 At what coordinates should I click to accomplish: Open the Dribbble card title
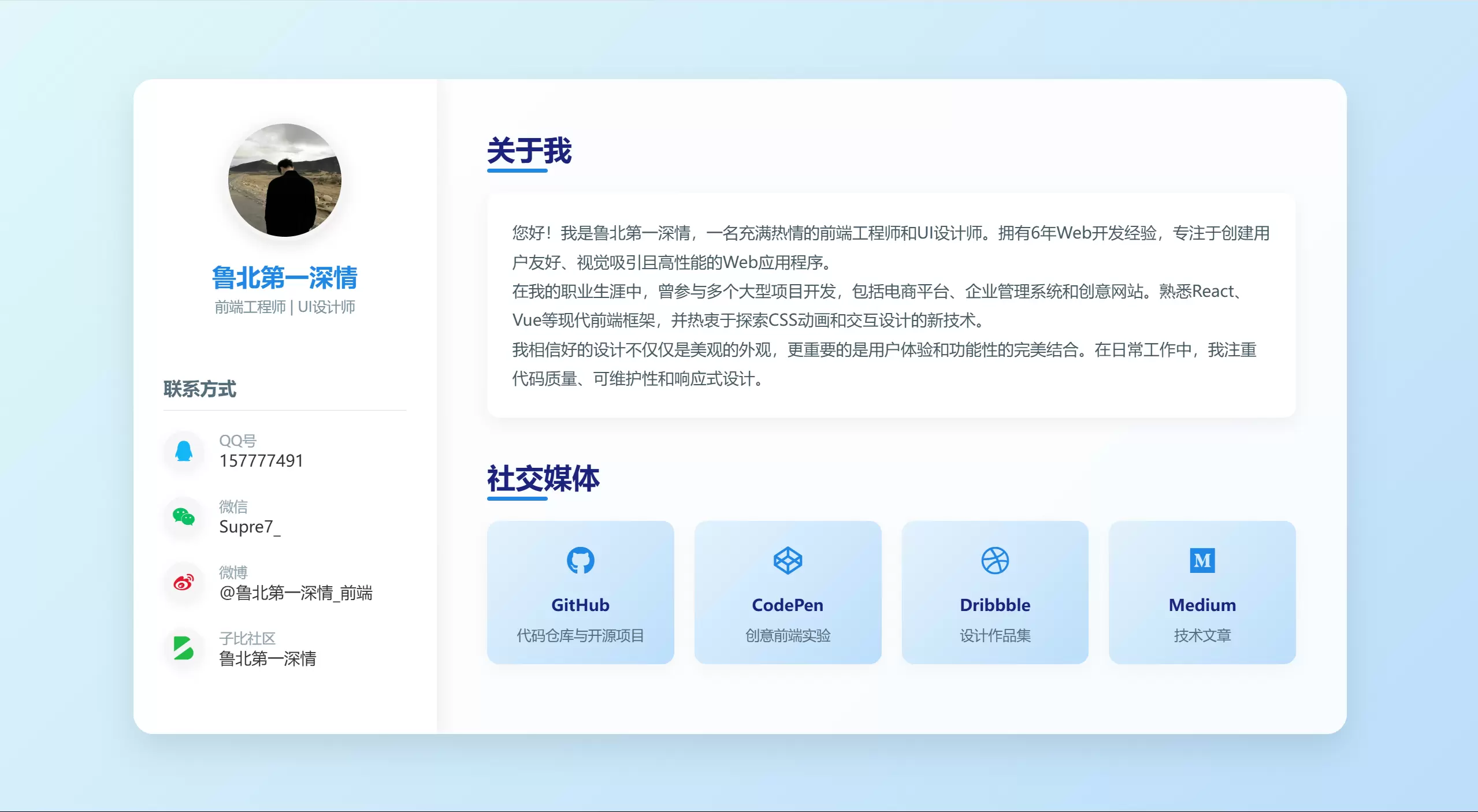[995, 605]
